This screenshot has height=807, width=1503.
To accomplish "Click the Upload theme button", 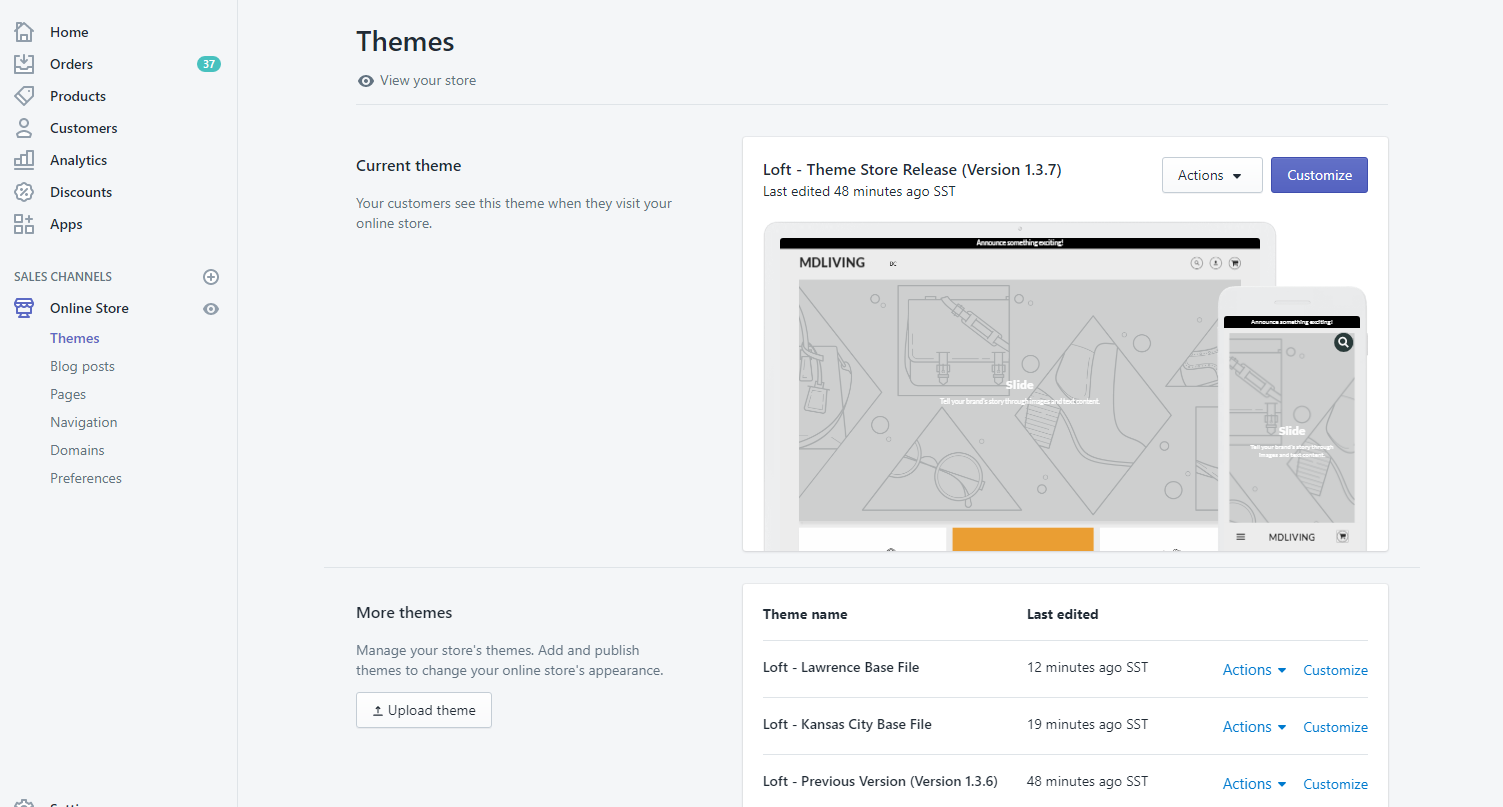I will click(424, 710).
